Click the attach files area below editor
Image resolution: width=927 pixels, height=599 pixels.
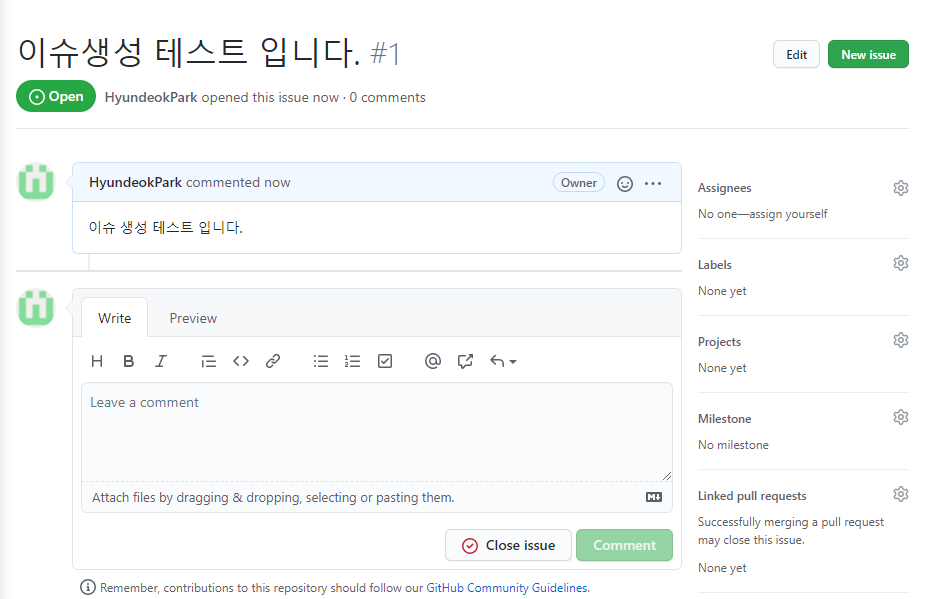point(377,497)
